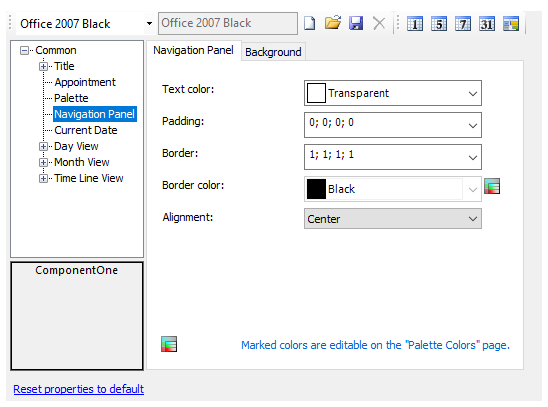Expand the Day View tree node
Screen dimensions: 548x407
click(x=43, y=146)
